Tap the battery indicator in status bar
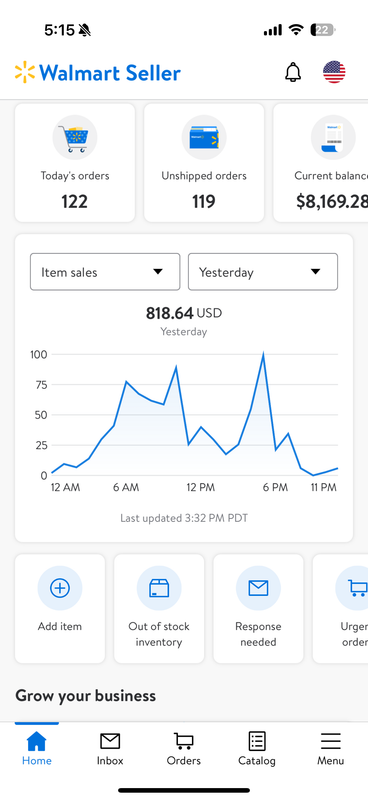 tap(323, 30)
